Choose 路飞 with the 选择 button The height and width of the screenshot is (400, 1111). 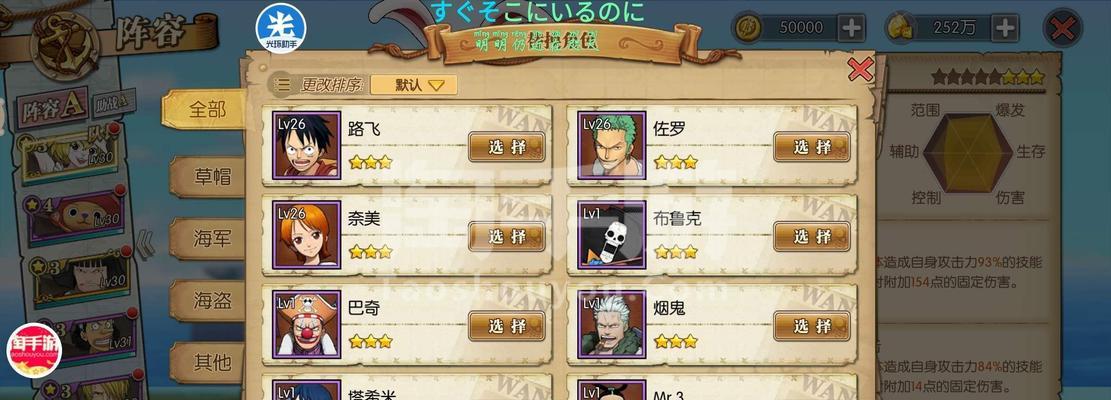pyautogui.click(x=507, y=147)
